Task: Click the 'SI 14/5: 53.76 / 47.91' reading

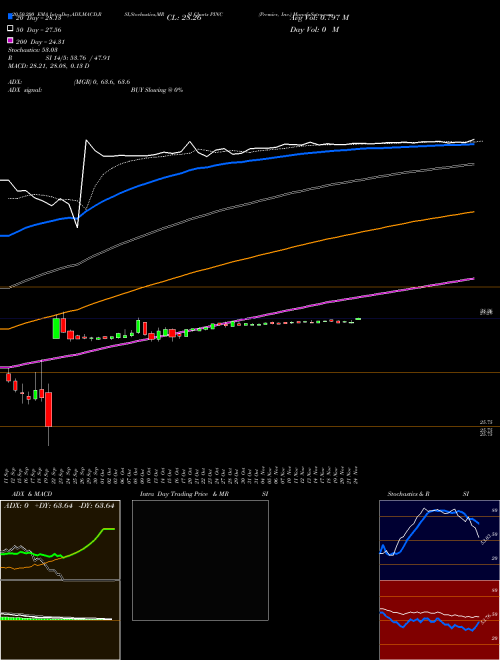Action: (x=78, y=58)
